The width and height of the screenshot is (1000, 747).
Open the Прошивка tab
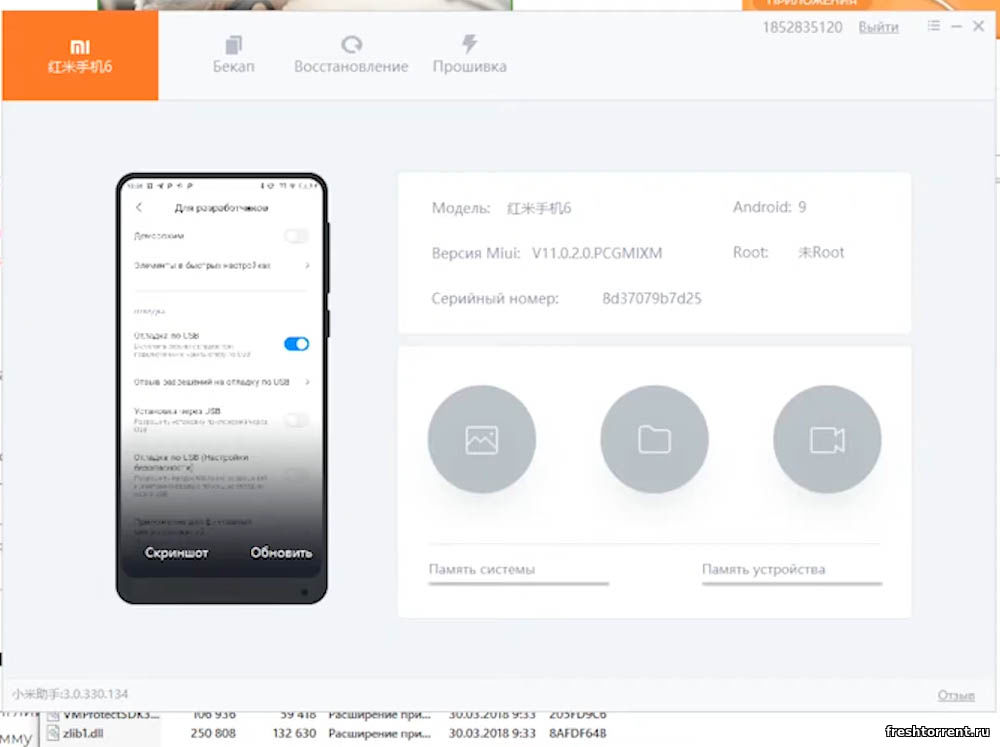(469, 55)
